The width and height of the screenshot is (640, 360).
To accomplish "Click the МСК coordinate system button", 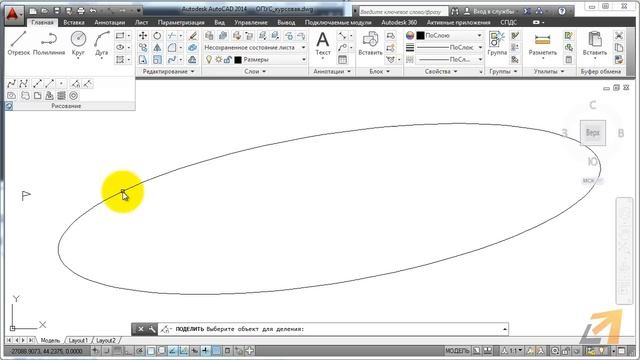I will coord(591,180).
